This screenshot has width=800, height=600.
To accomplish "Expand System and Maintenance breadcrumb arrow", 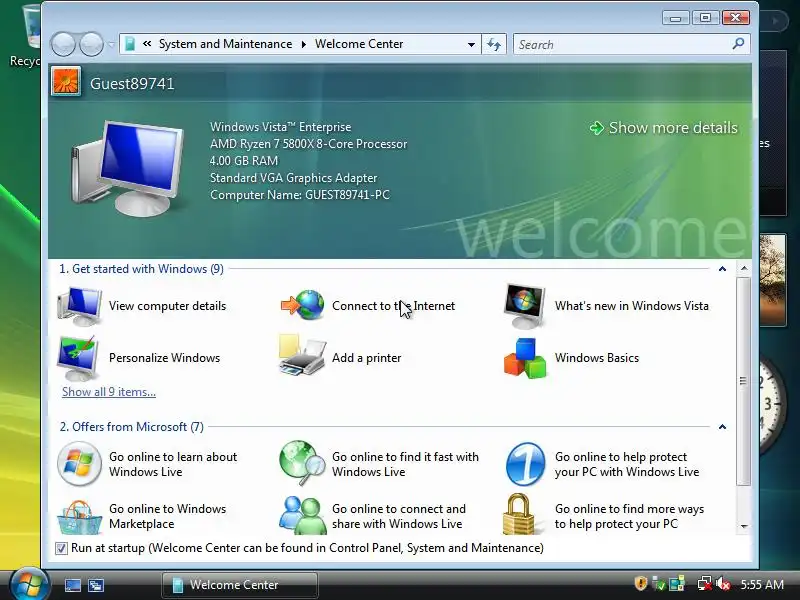I will click(x=304, y=44).
